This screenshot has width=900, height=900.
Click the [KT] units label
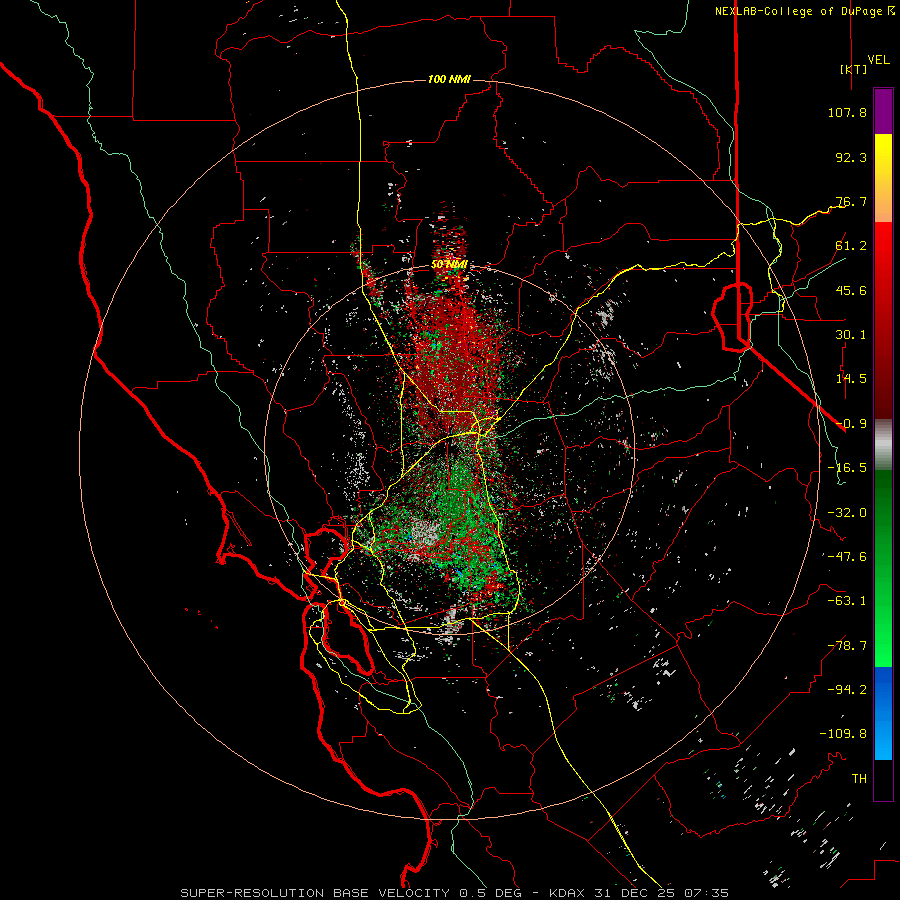click(853, 69)
